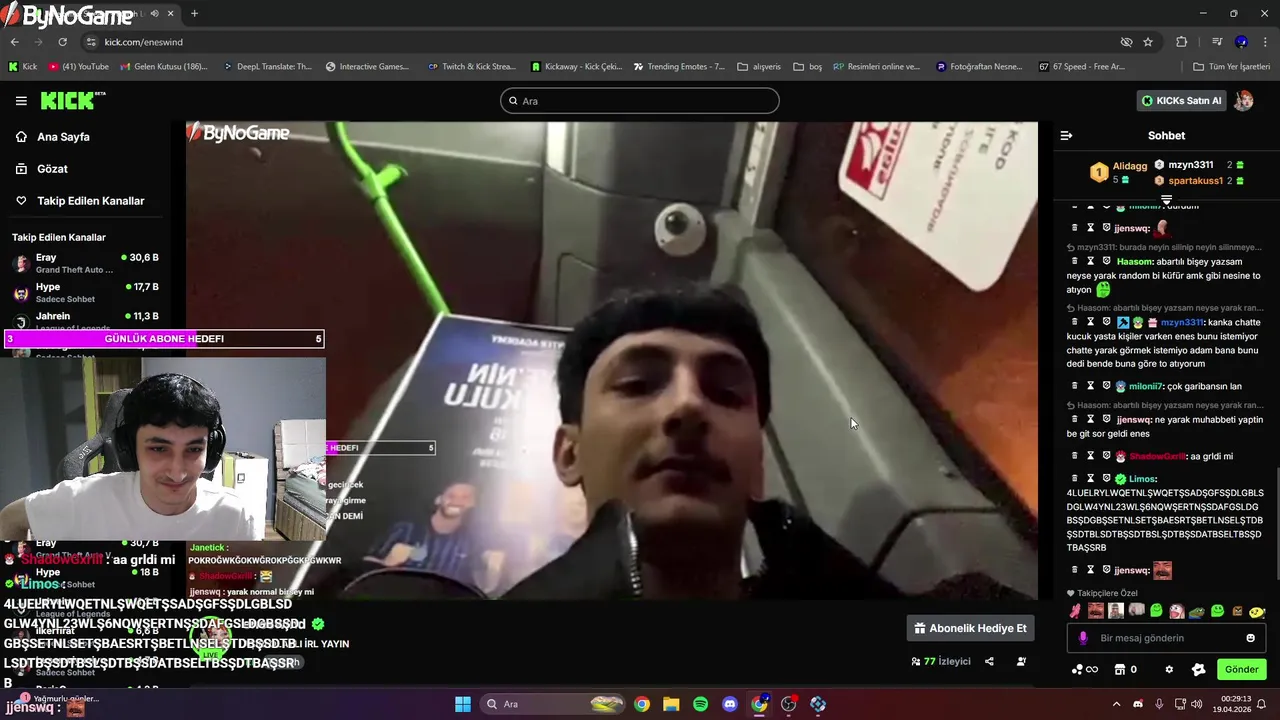
Task: Open Jahrein channel in followed list
Action: pos(85,321)
